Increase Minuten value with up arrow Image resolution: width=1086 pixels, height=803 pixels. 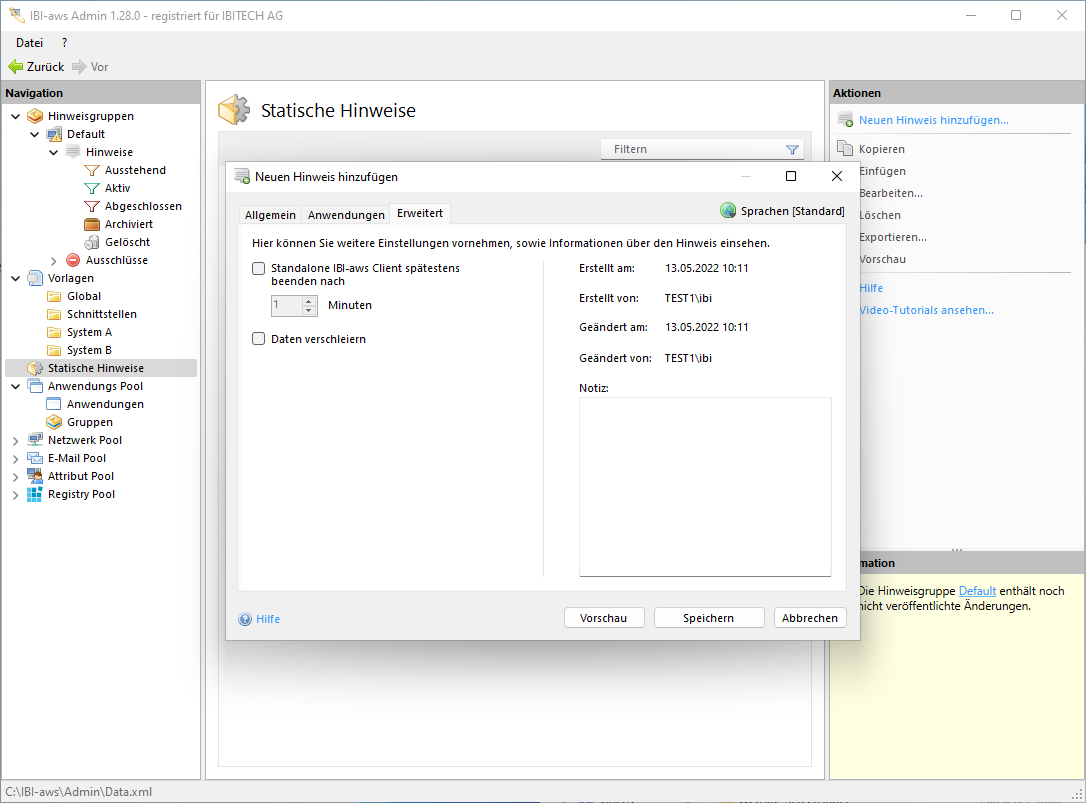coord(309,301)
